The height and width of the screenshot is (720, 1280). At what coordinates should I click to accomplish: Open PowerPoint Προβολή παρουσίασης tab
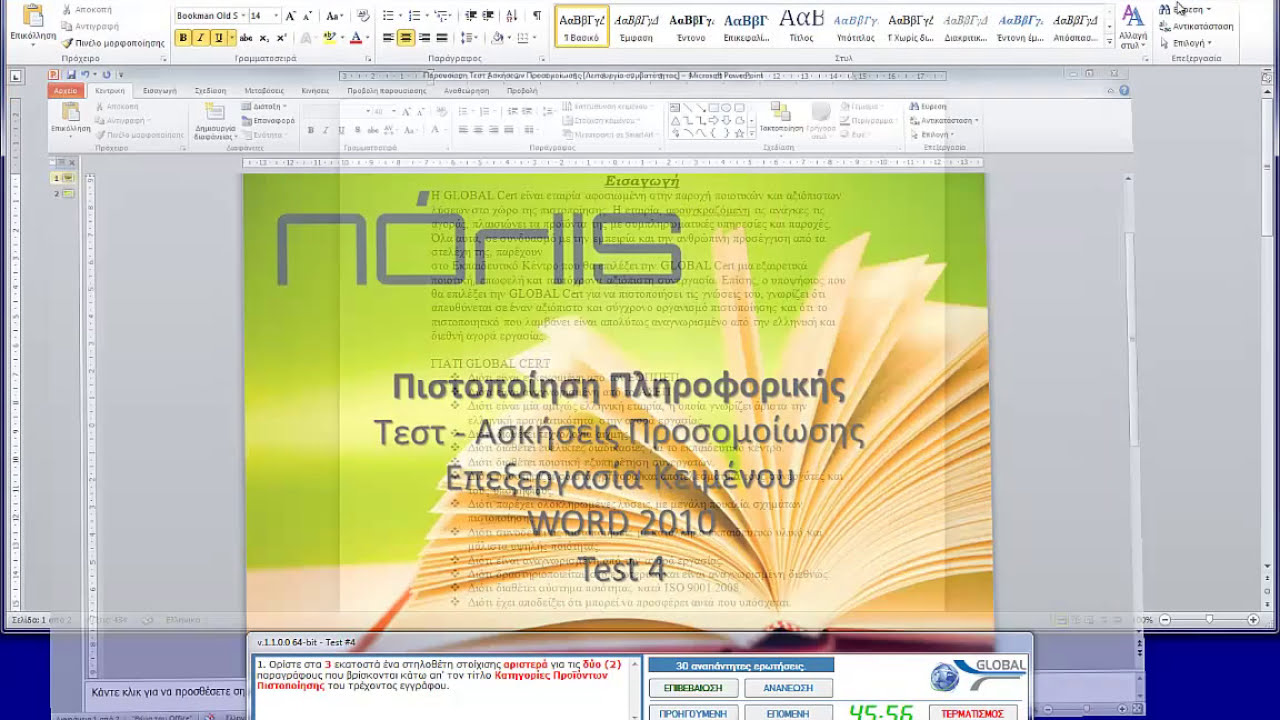[x=386, y=90]
